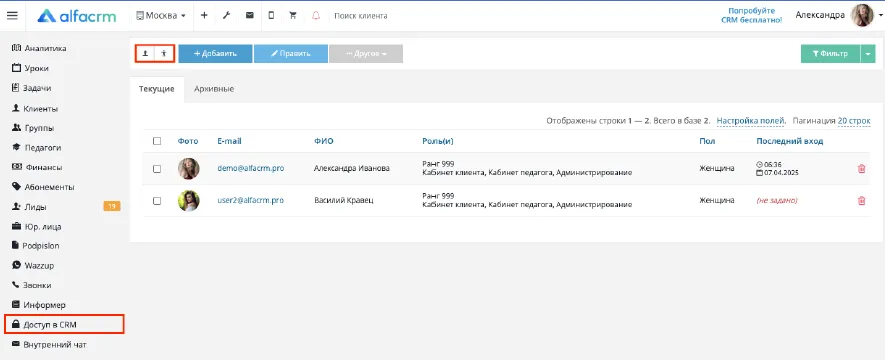Open Настройка полей link
This screenshot has width=885, height=360.
pyautogui.click(x=751, y=121)
